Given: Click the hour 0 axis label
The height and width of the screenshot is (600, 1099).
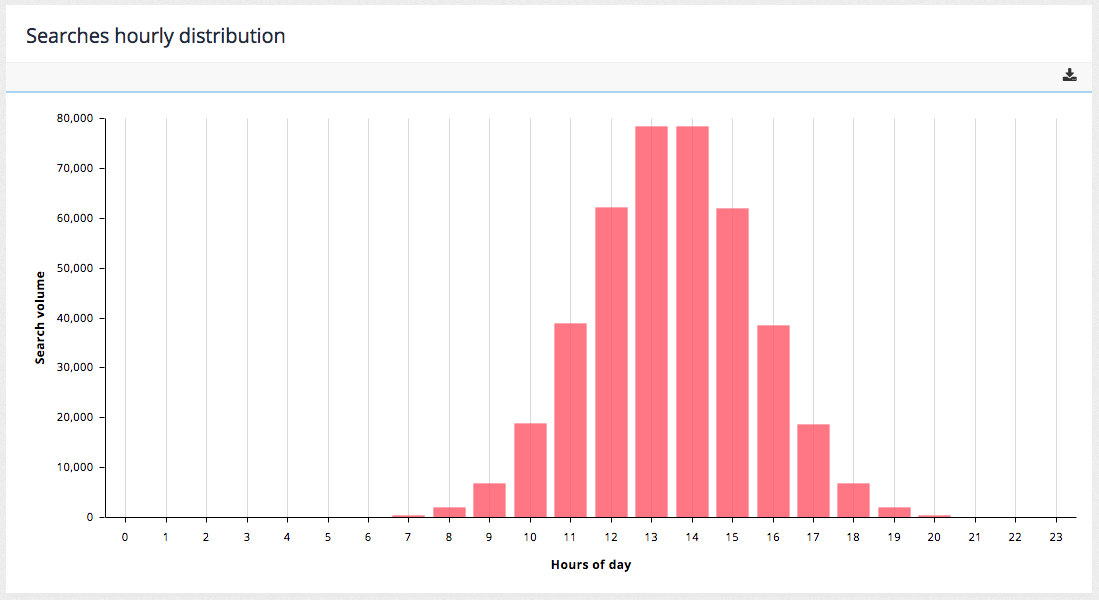Looking at the screenshot, I should pos(125,536).
